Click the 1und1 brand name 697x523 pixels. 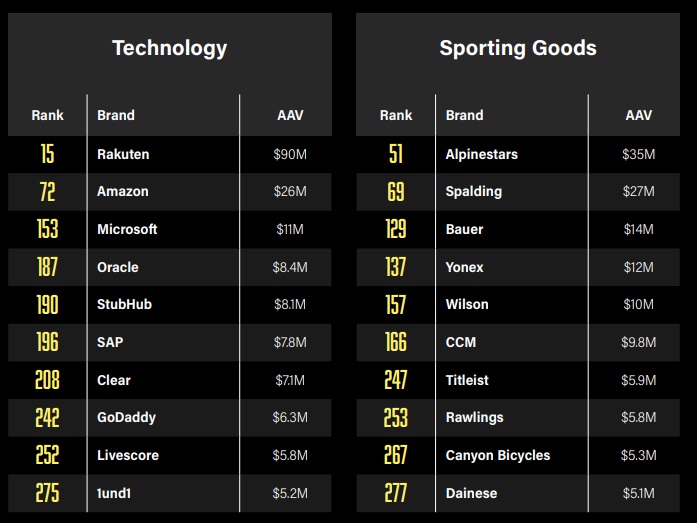coord(116,493)
